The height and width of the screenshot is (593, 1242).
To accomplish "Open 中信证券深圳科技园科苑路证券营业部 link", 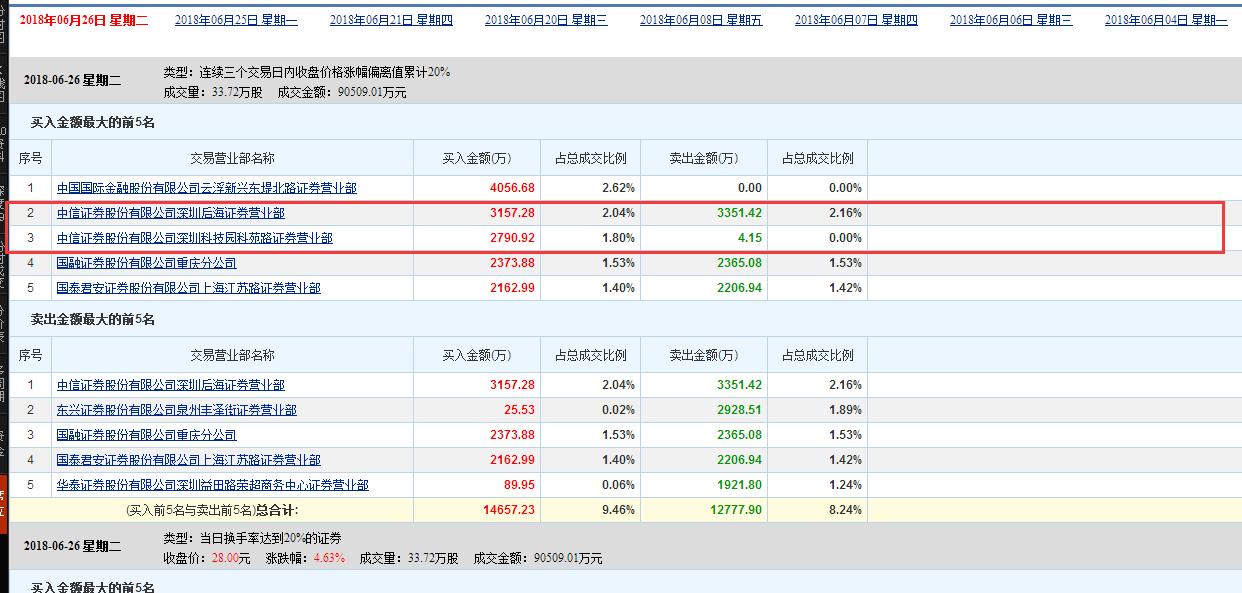I will [x=186, y=238].
